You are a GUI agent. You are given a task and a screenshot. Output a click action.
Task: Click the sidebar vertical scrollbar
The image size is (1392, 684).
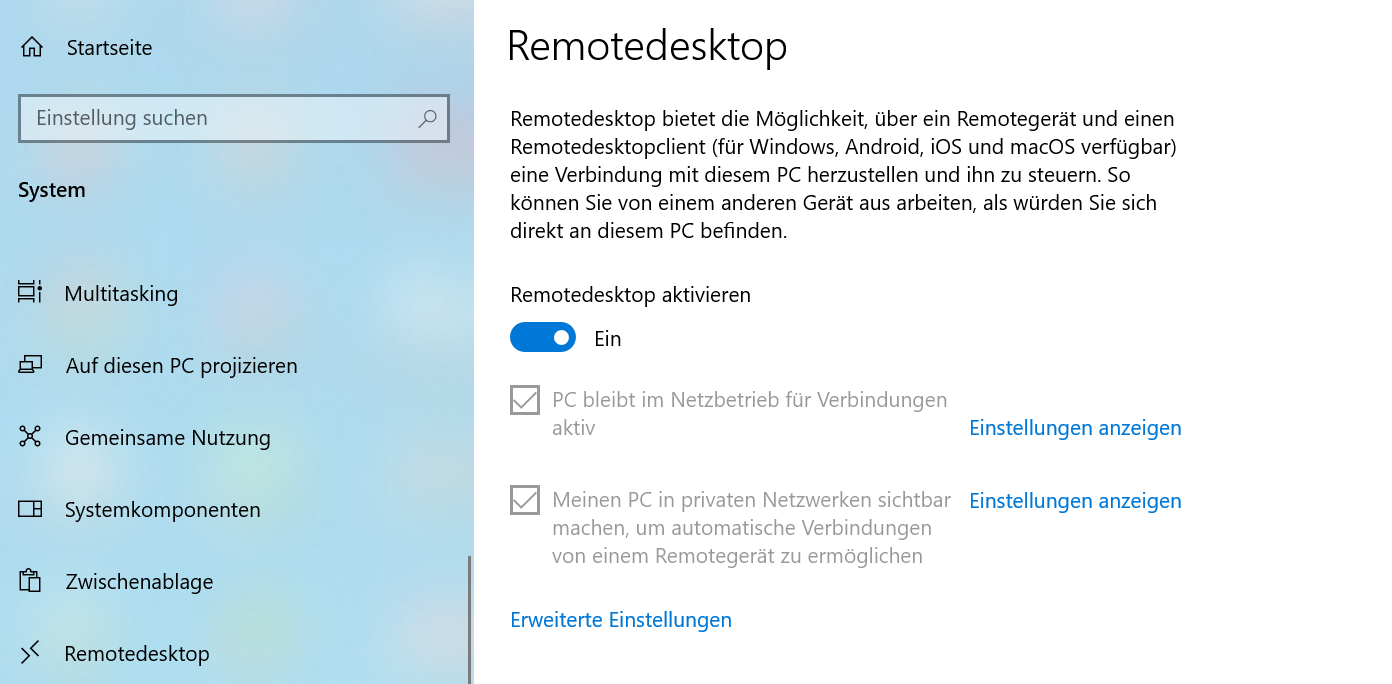[x=468, y=619]
